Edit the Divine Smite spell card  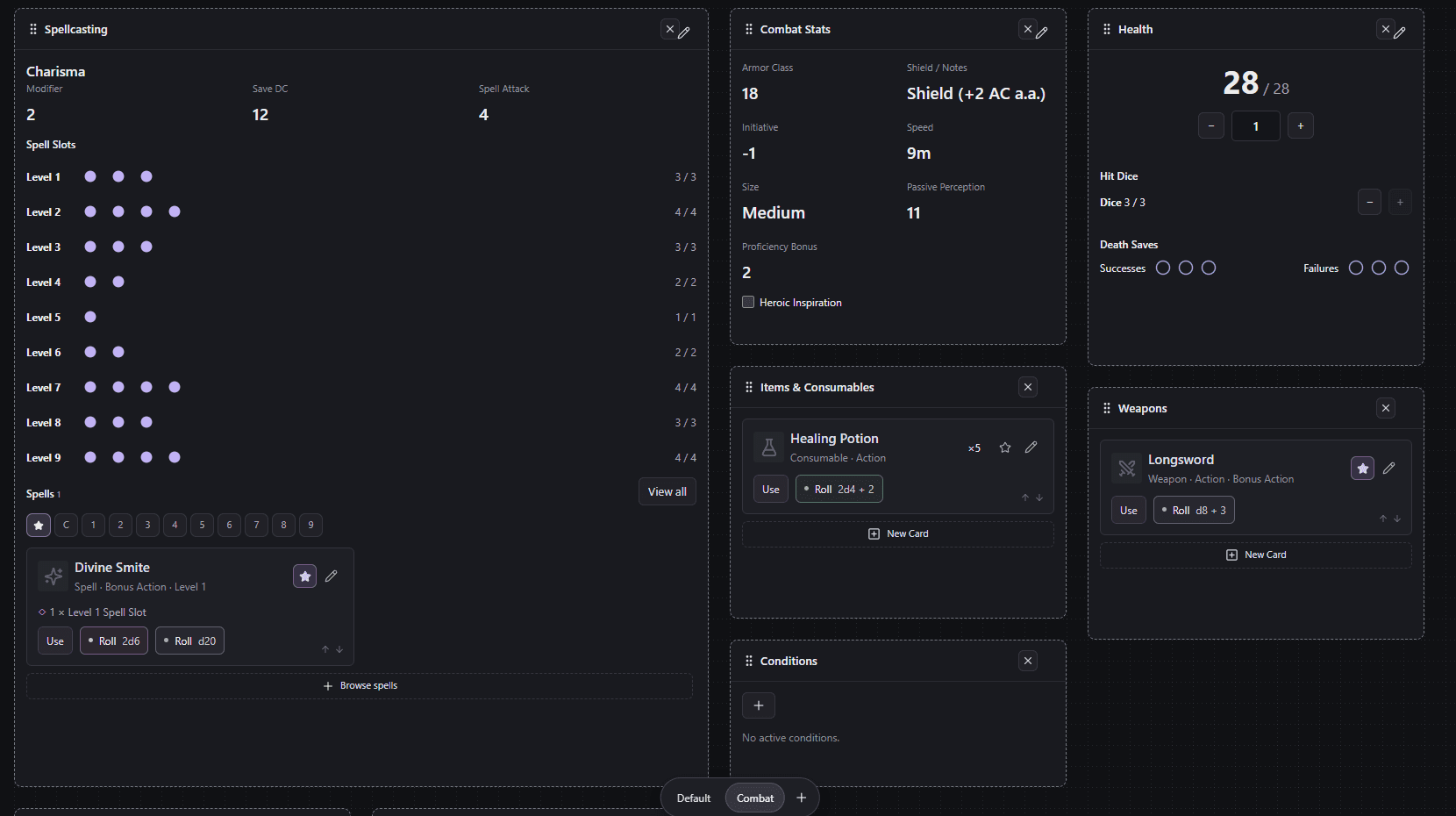[x=332, y=576]
